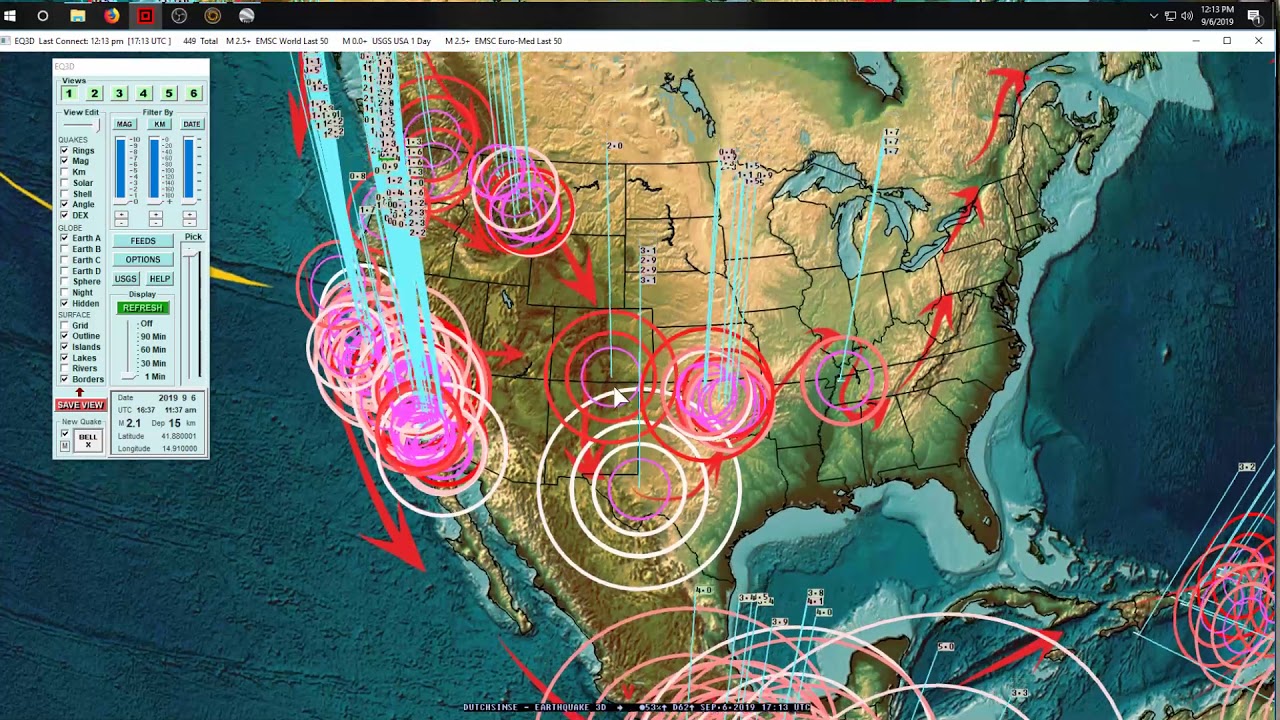The height and width of the screenshot is (720, 1280).
Task: Click the View Edit horizontal slider
Action: pos(80,125)
